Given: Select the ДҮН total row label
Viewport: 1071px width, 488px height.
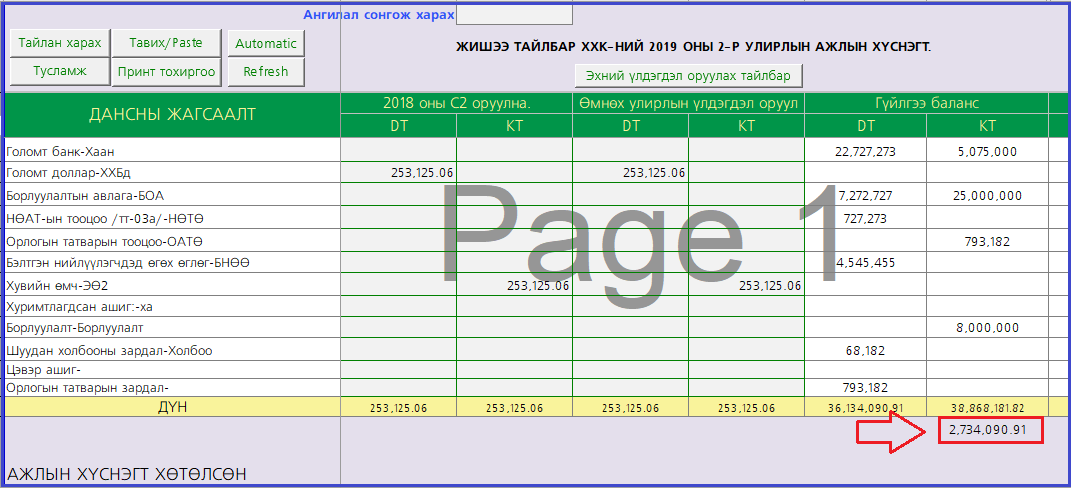Looking at the screenshot, I should 172,407.
